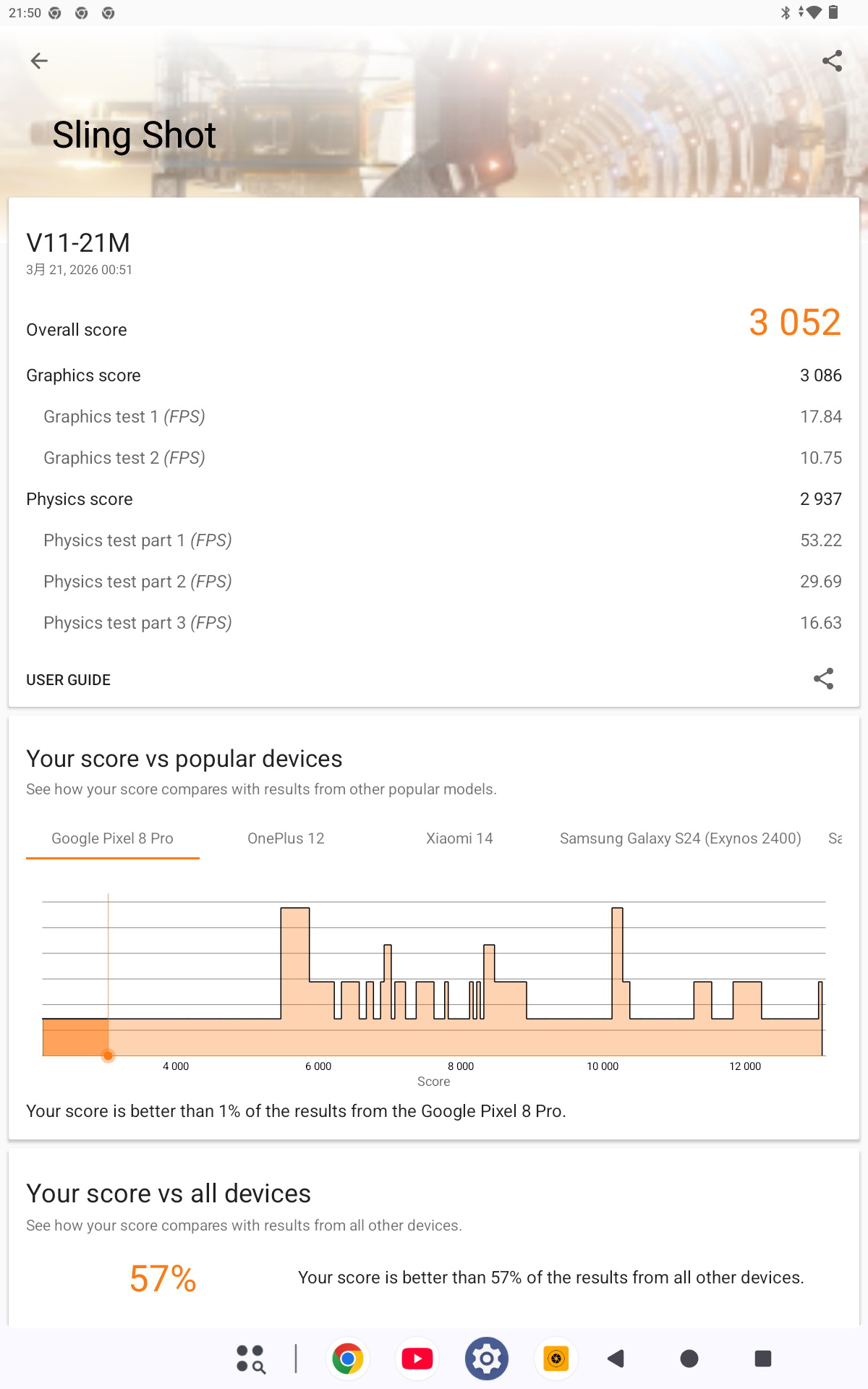The height and width of the screenshot is (1389, 868).
Task: Launch Chrome from the taskbar
Action: click(348, 1359)
